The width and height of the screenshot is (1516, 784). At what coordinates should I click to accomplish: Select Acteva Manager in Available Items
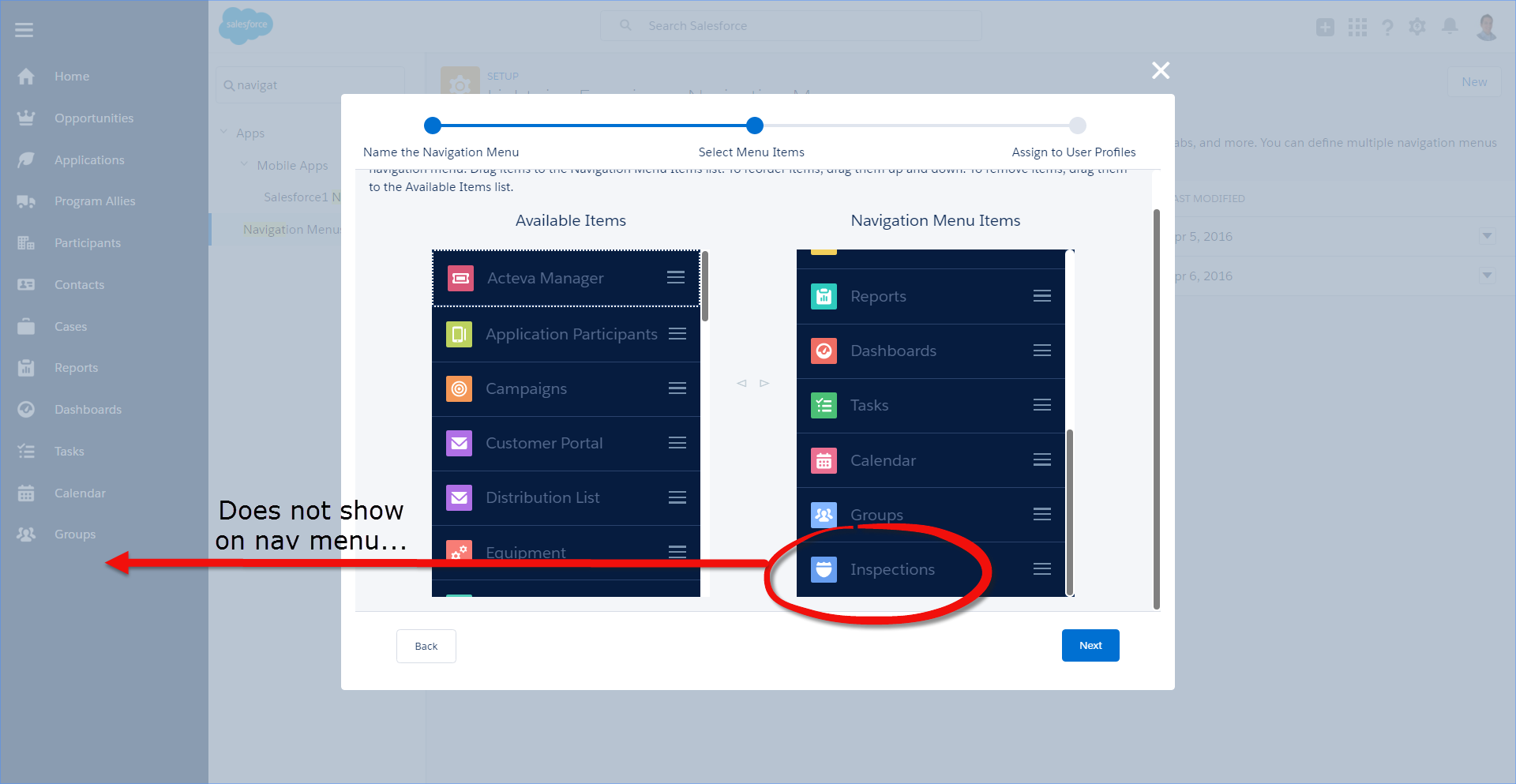click(x=566, y=278)
